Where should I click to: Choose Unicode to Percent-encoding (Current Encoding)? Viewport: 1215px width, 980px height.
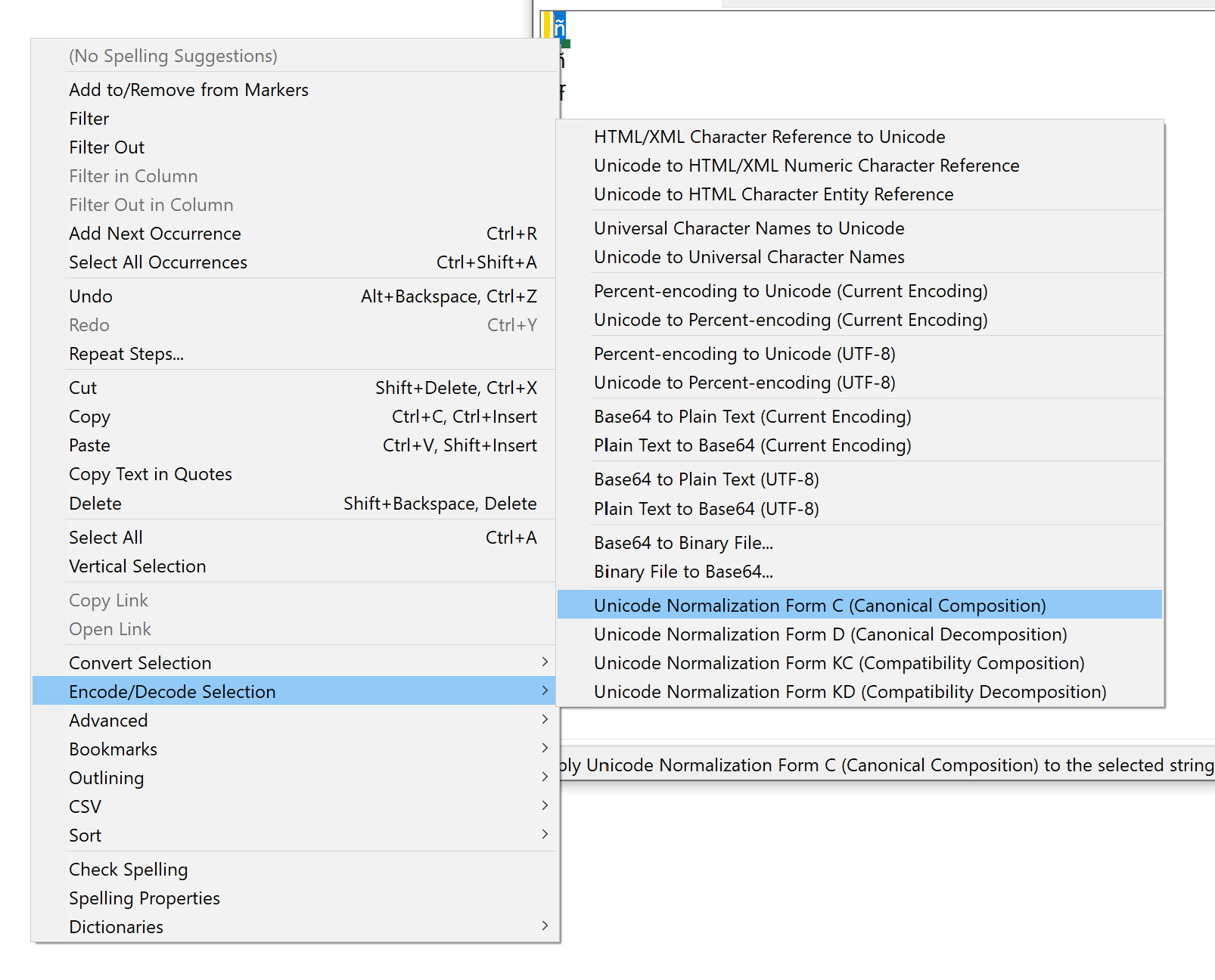tap(859, 320)
